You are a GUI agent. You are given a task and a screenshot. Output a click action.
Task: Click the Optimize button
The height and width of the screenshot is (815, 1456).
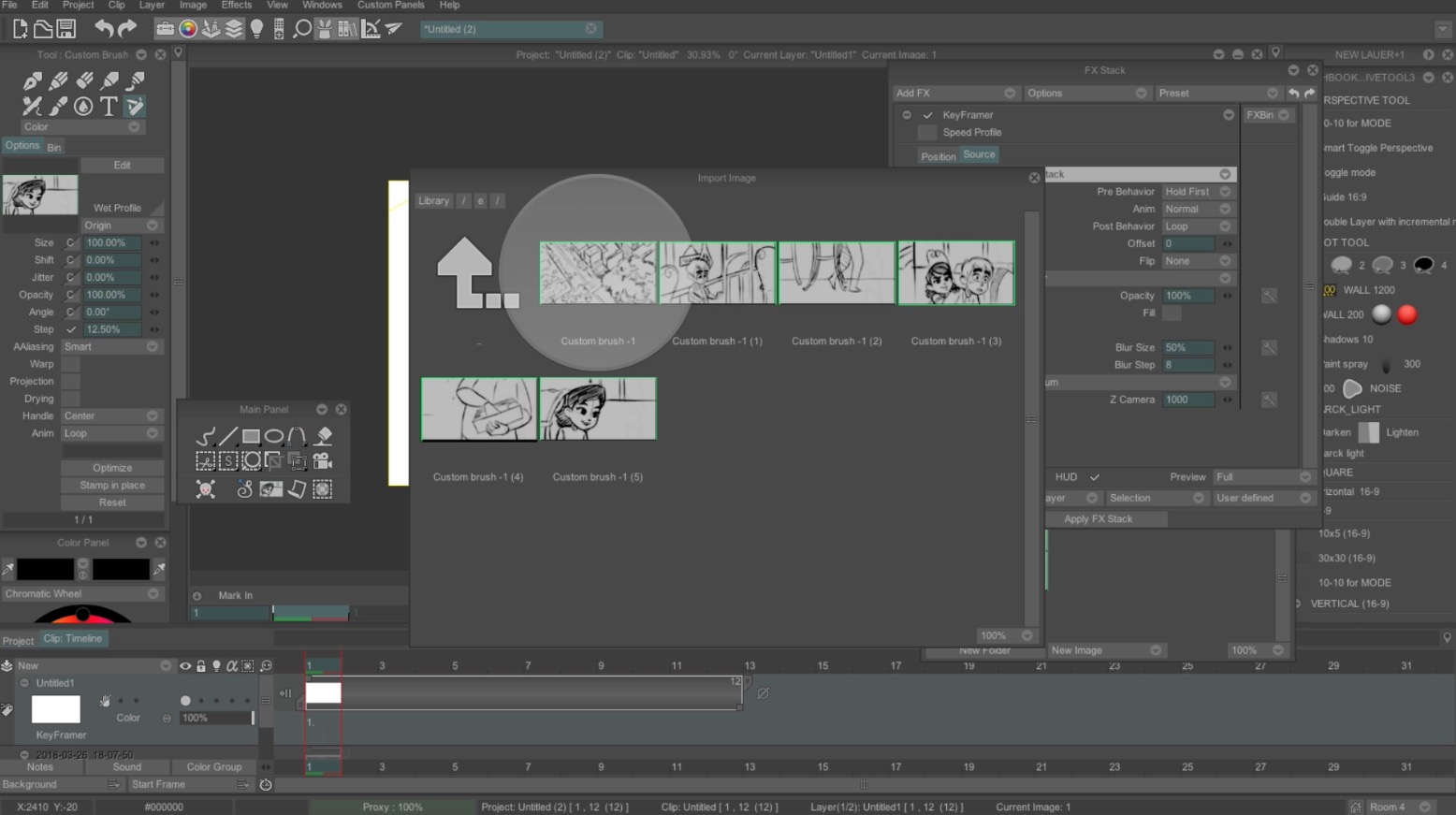(x=112, y=468)
